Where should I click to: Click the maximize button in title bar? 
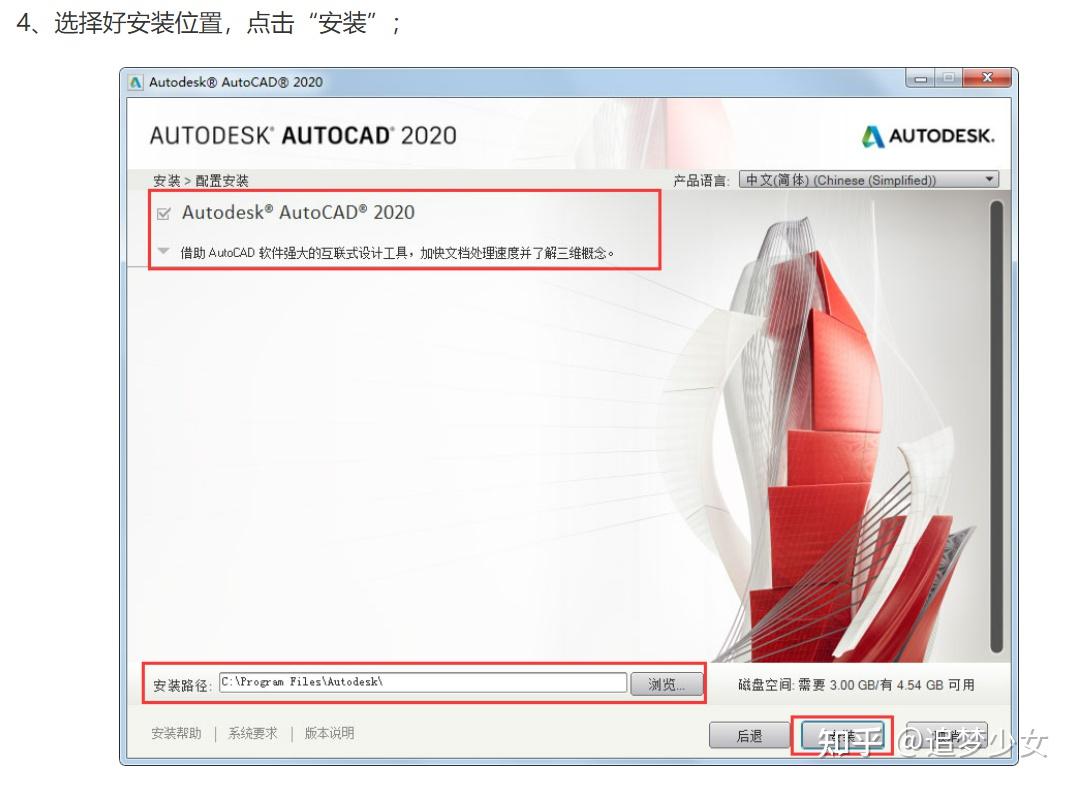tap(949, 79)
